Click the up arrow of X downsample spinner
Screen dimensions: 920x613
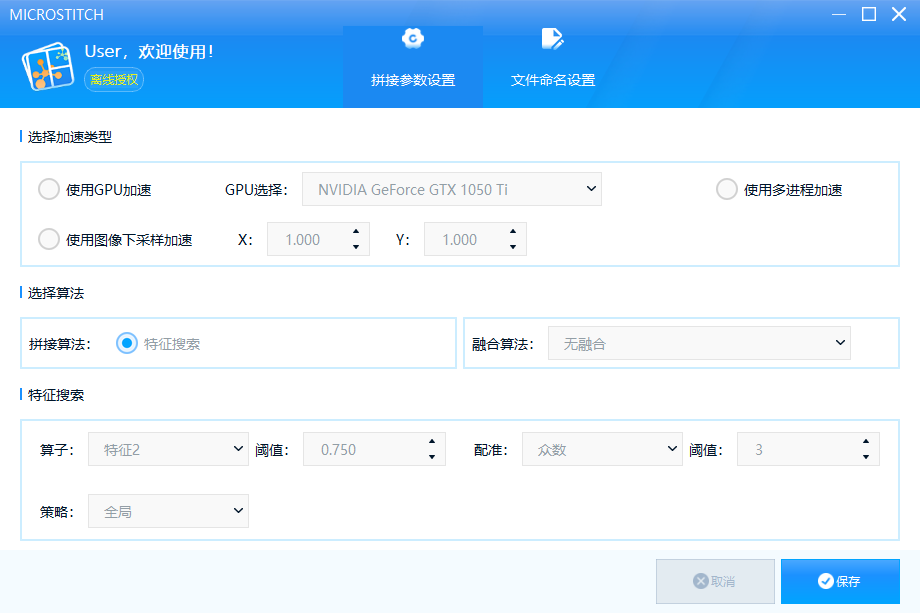click(355, 232)
